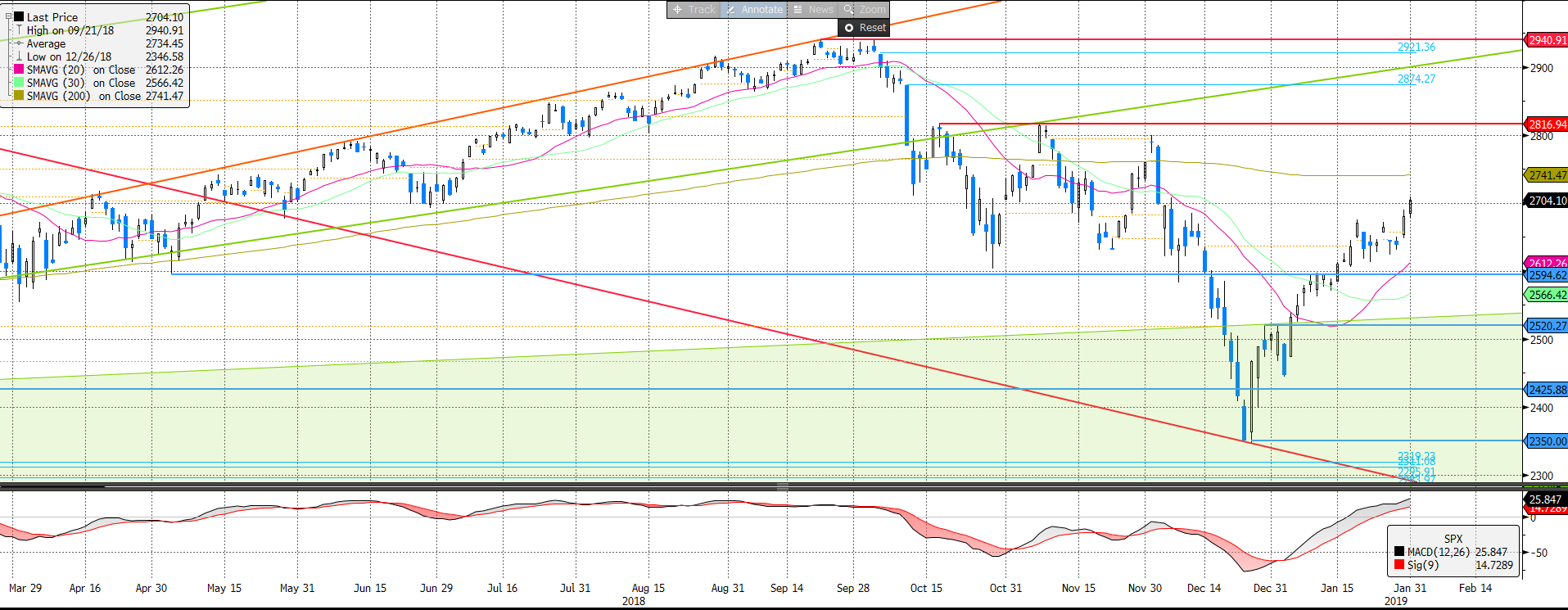
Task: Click the 2704.10 Last Price legend value
Action: (165, 17)
